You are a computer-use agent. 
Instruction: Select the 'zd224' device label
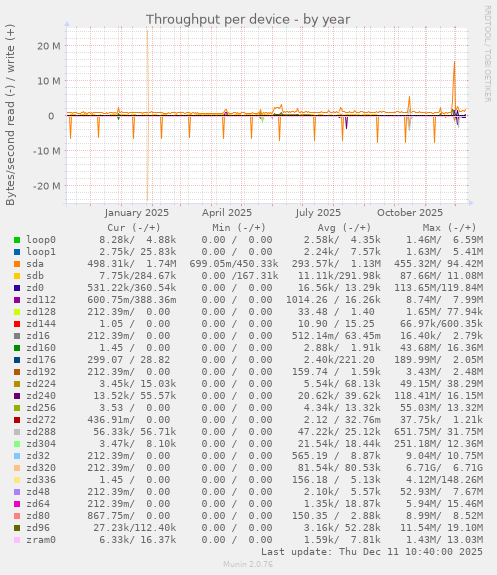coord(41,384)
